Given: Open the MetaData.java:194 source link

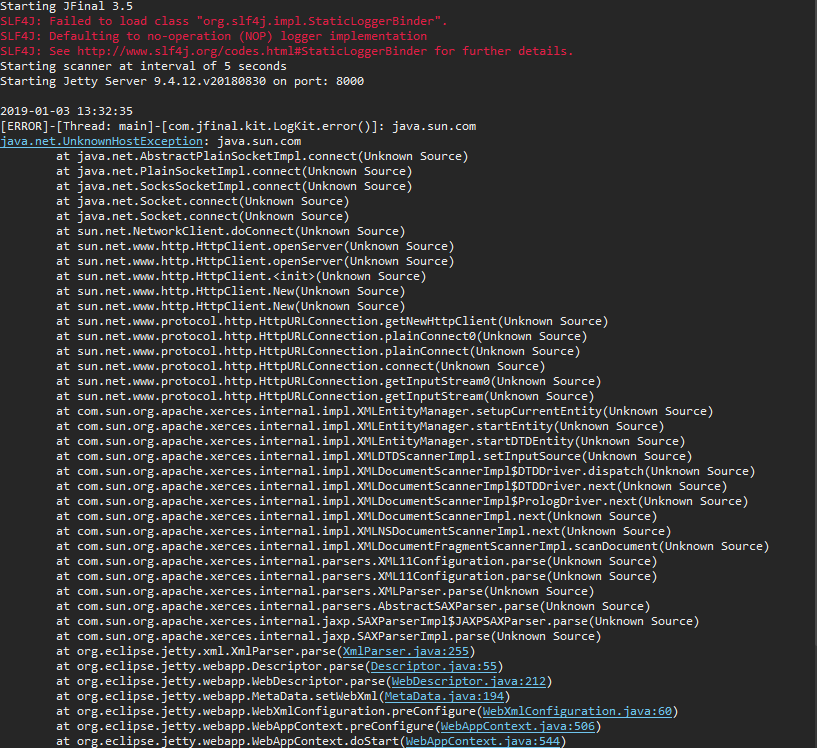Looking at the screenshot, I should point(444,696).
